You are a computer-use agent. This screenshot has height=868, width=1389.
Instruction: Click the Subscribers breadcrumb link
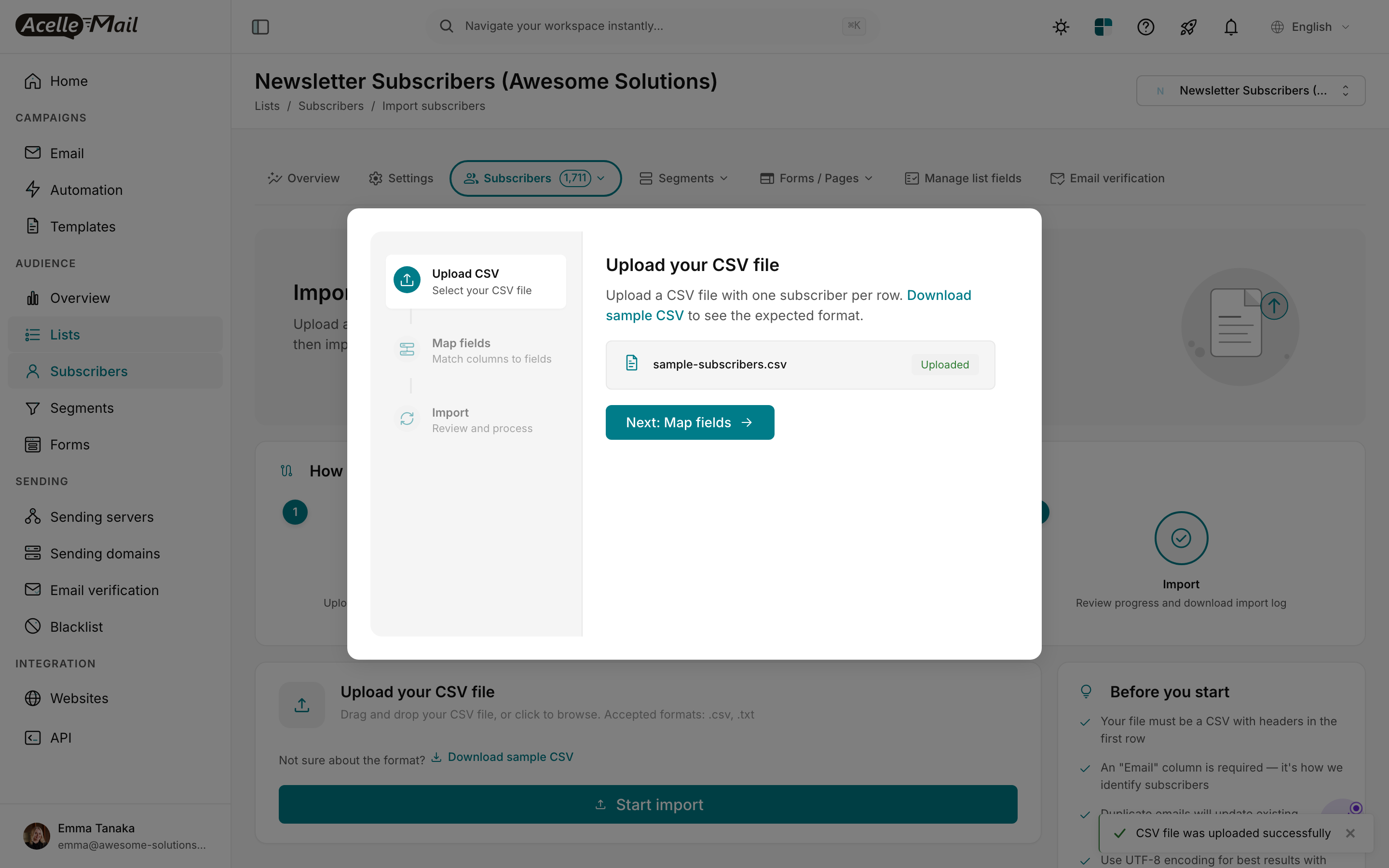330,106
